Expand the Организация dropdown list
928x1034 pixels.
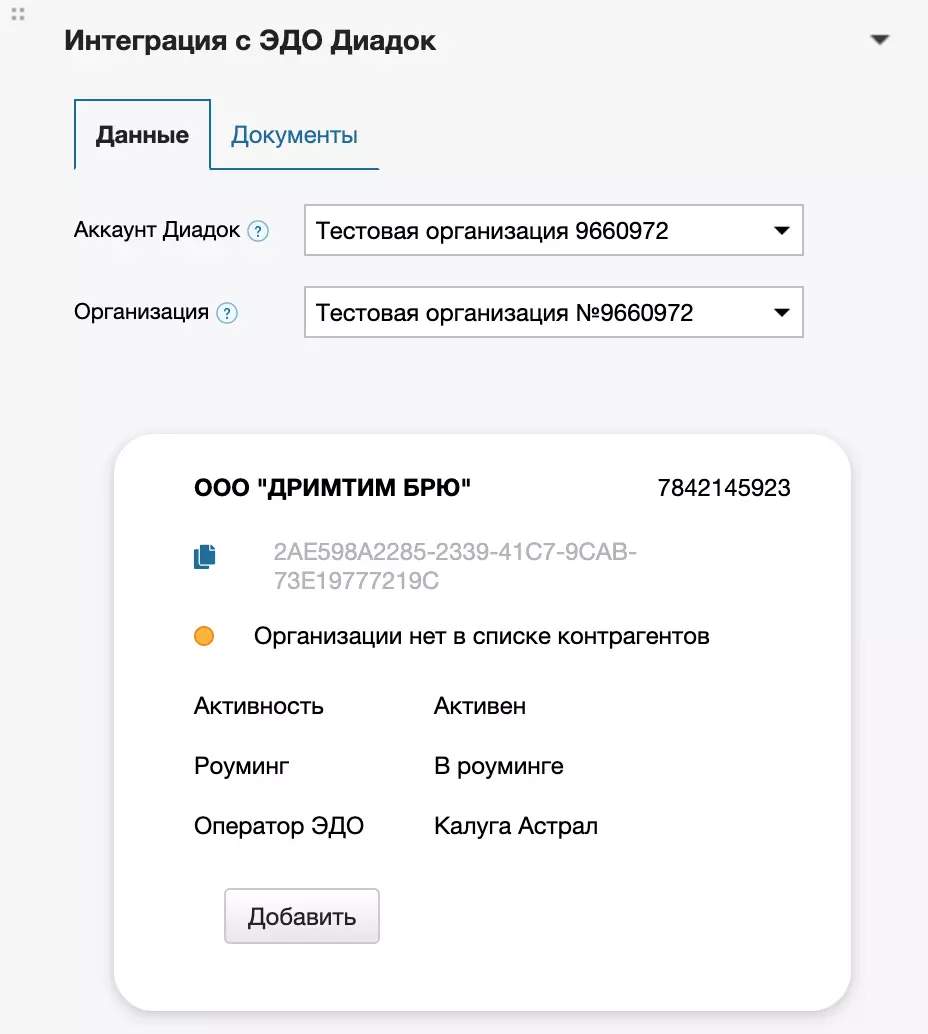tap(553, 313)
